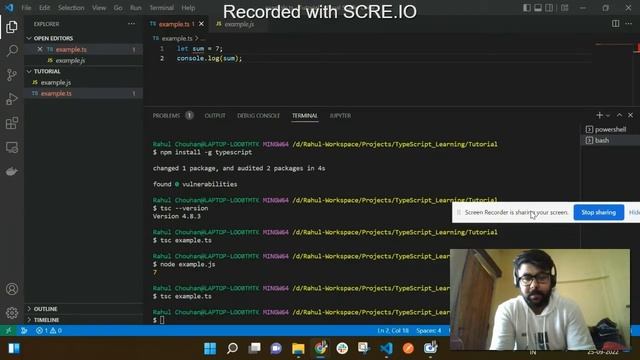Click the Stop sharing button
Image resolution: width=640 pixels, height=360 pixels.
(598, 212)
